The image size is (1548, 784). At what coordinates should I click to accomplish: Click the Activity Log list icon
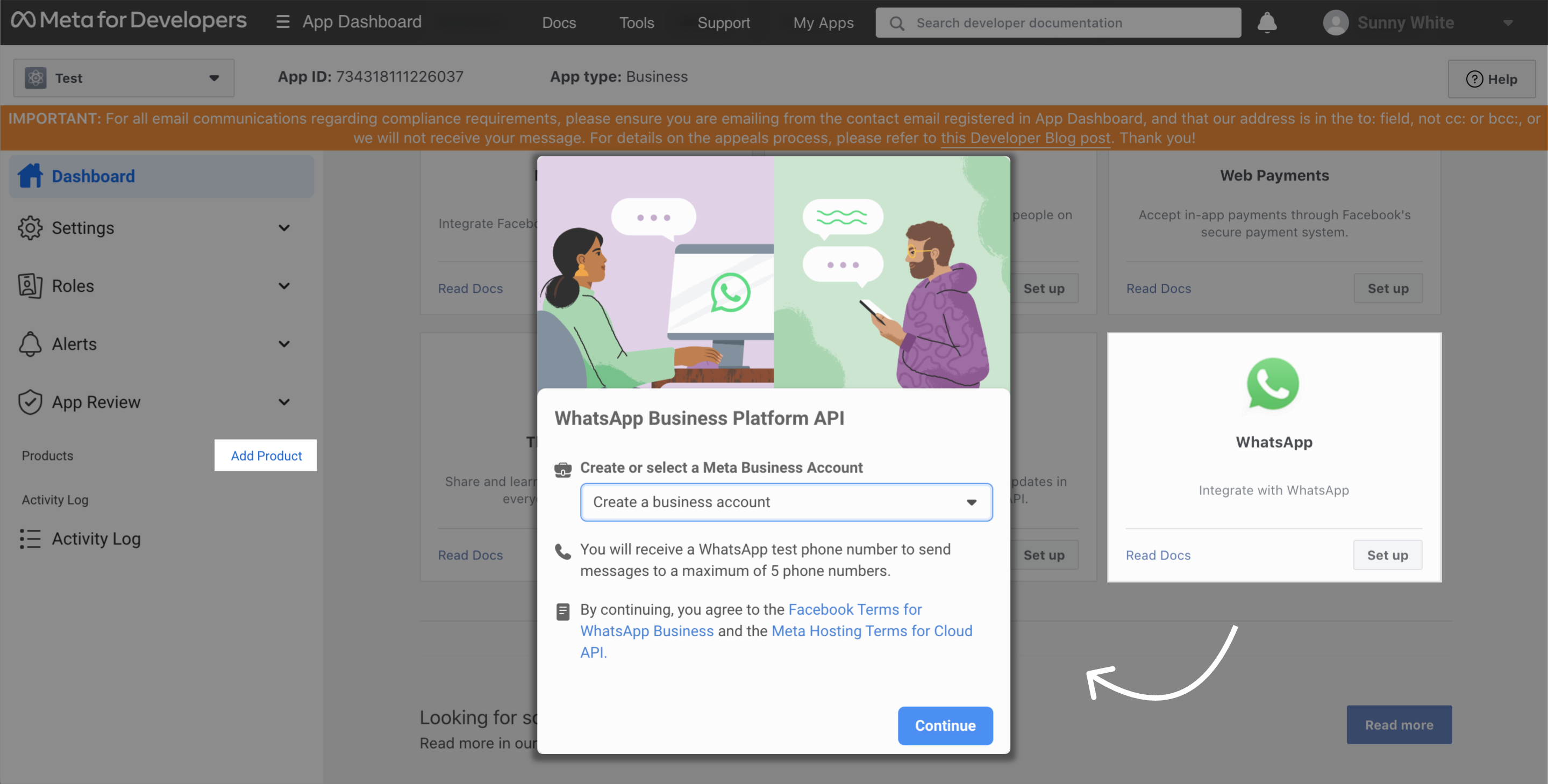30,539
